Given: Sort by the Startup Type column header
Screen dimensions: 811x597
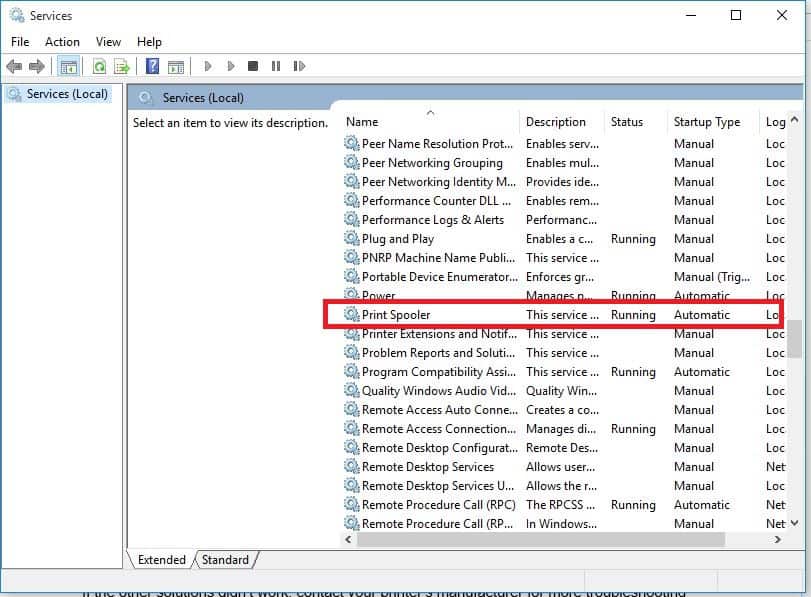Looking at the screenshot, I should click(x=706, y=122).
